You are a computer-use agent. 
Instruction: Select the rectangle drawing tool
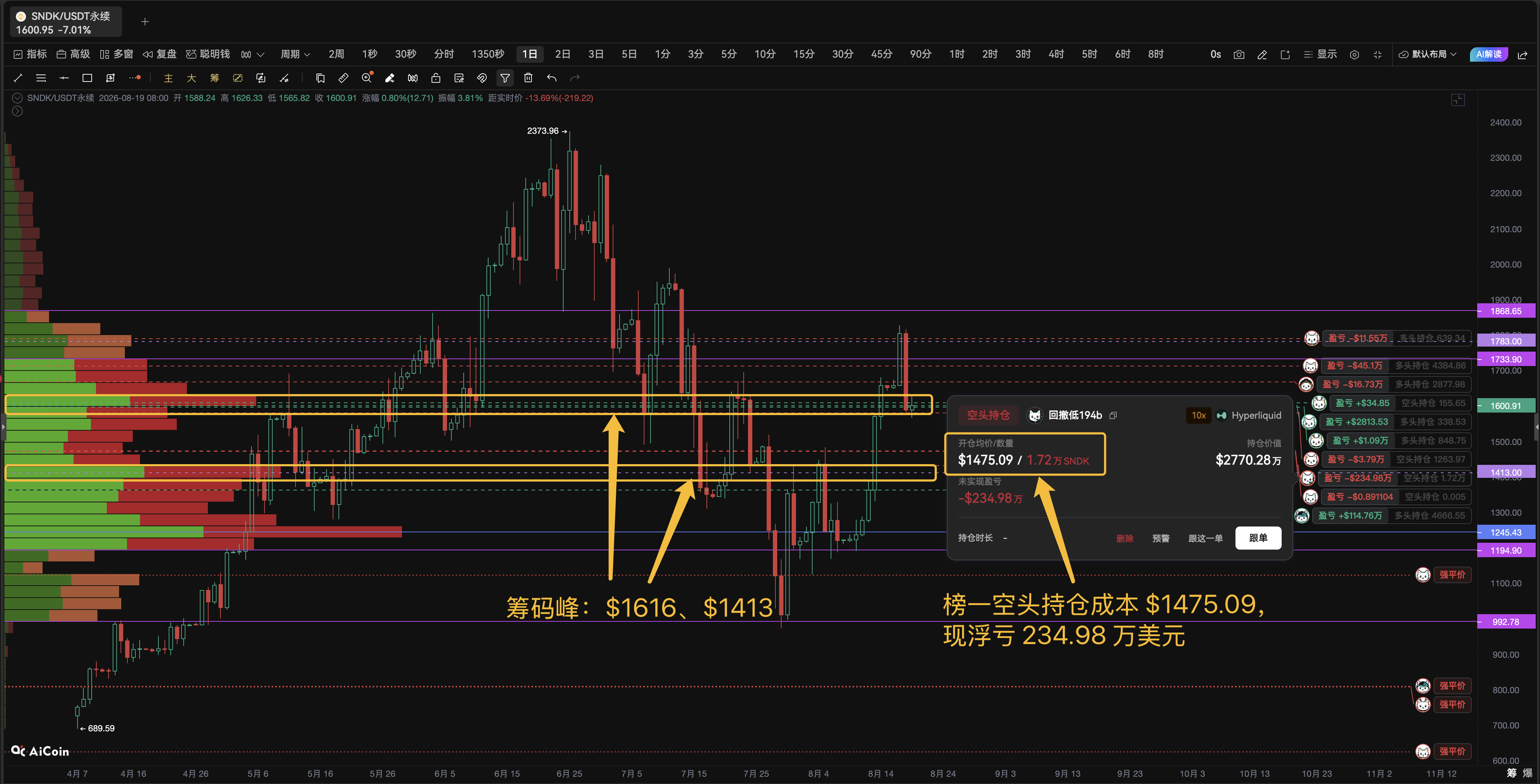click(87, 78)
